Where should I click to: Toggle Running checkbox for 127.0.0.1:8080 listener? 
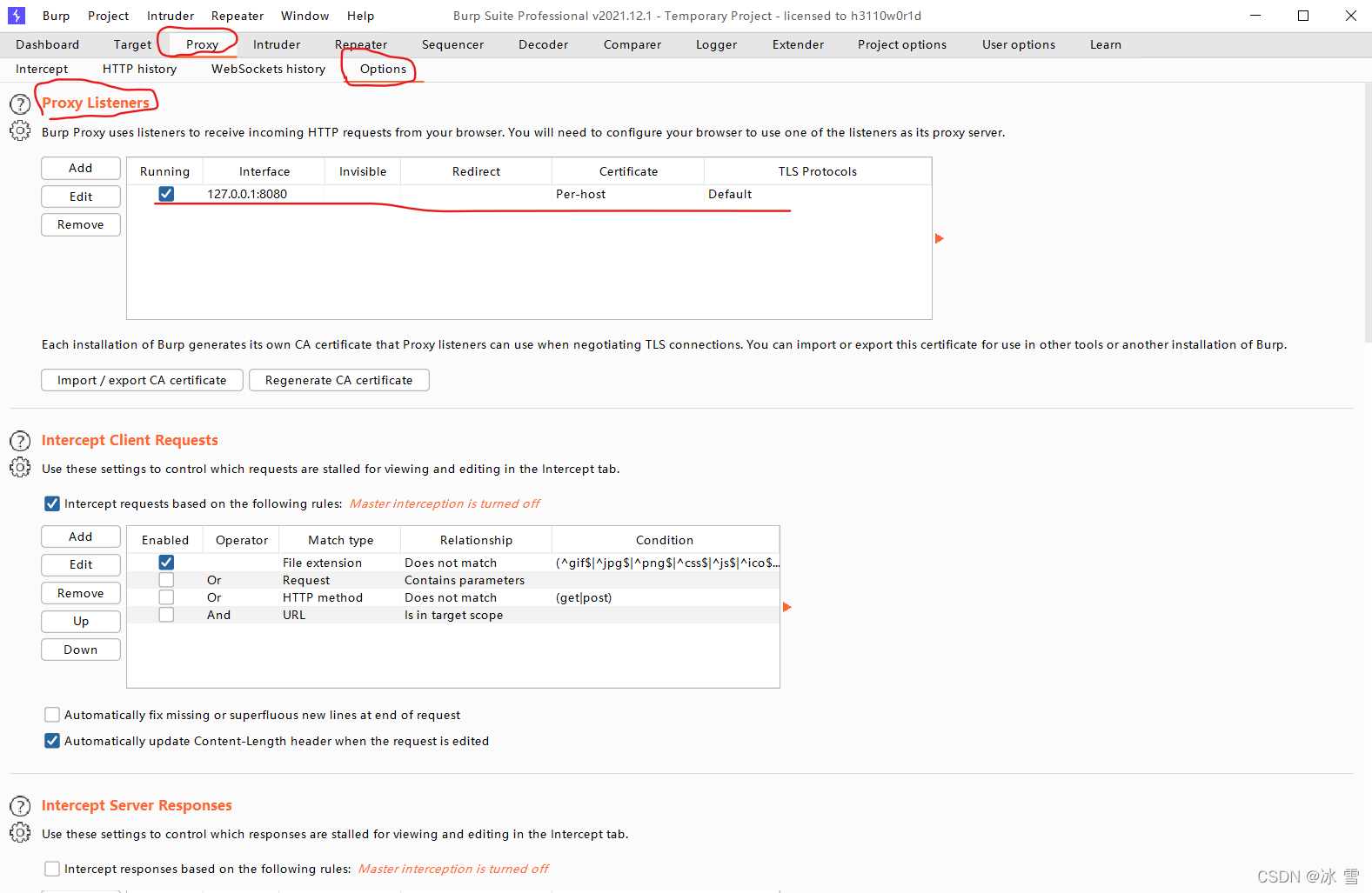pos(166,194)
